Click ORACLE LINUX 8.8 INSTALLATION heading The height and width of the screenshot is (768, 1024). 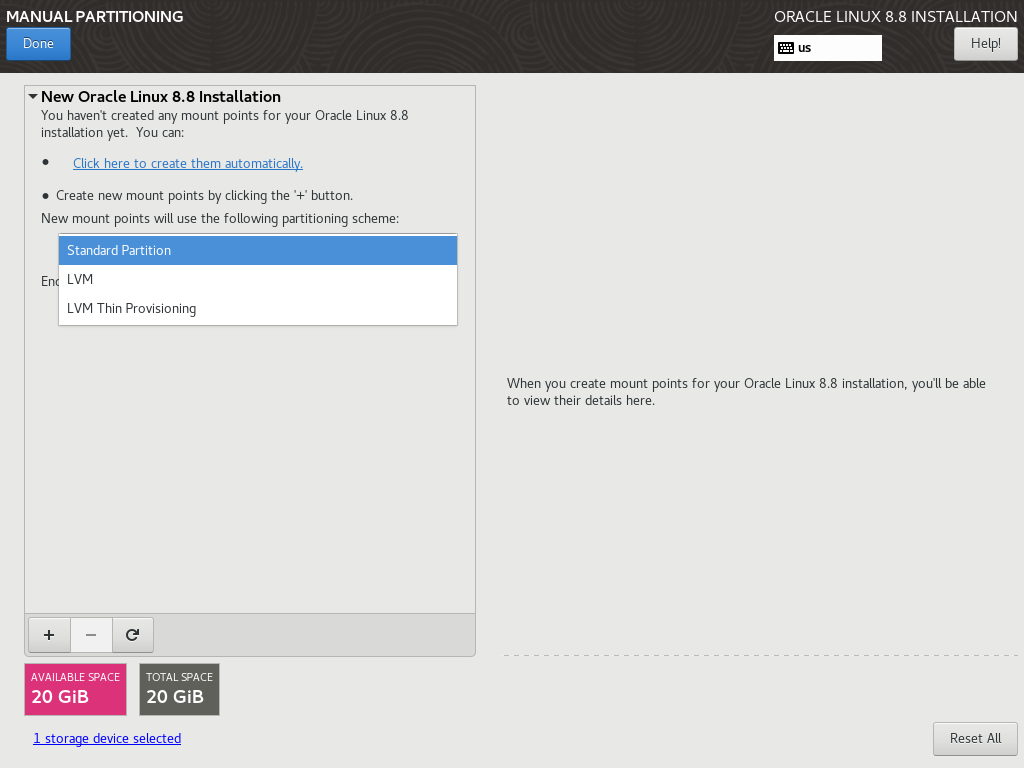(895, 16)
